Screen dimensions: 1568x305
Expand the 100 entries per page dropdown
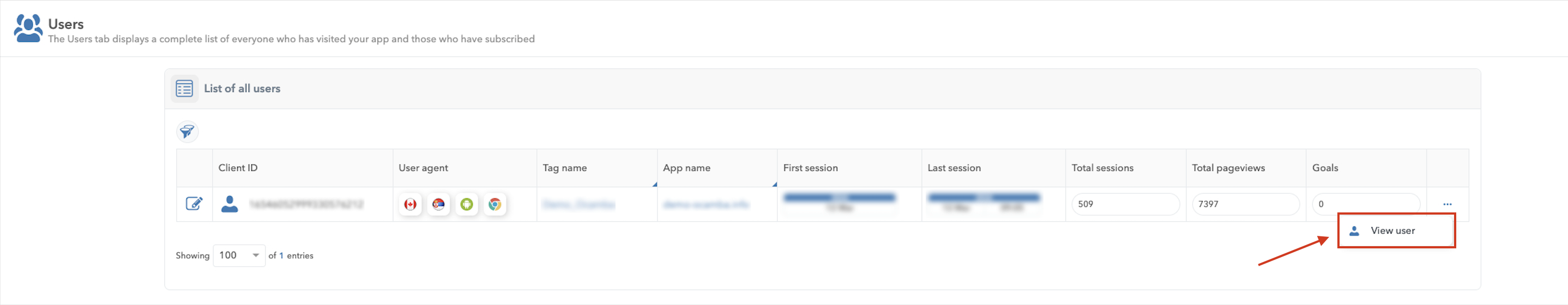pyautogui.click(x=239, y=255)
